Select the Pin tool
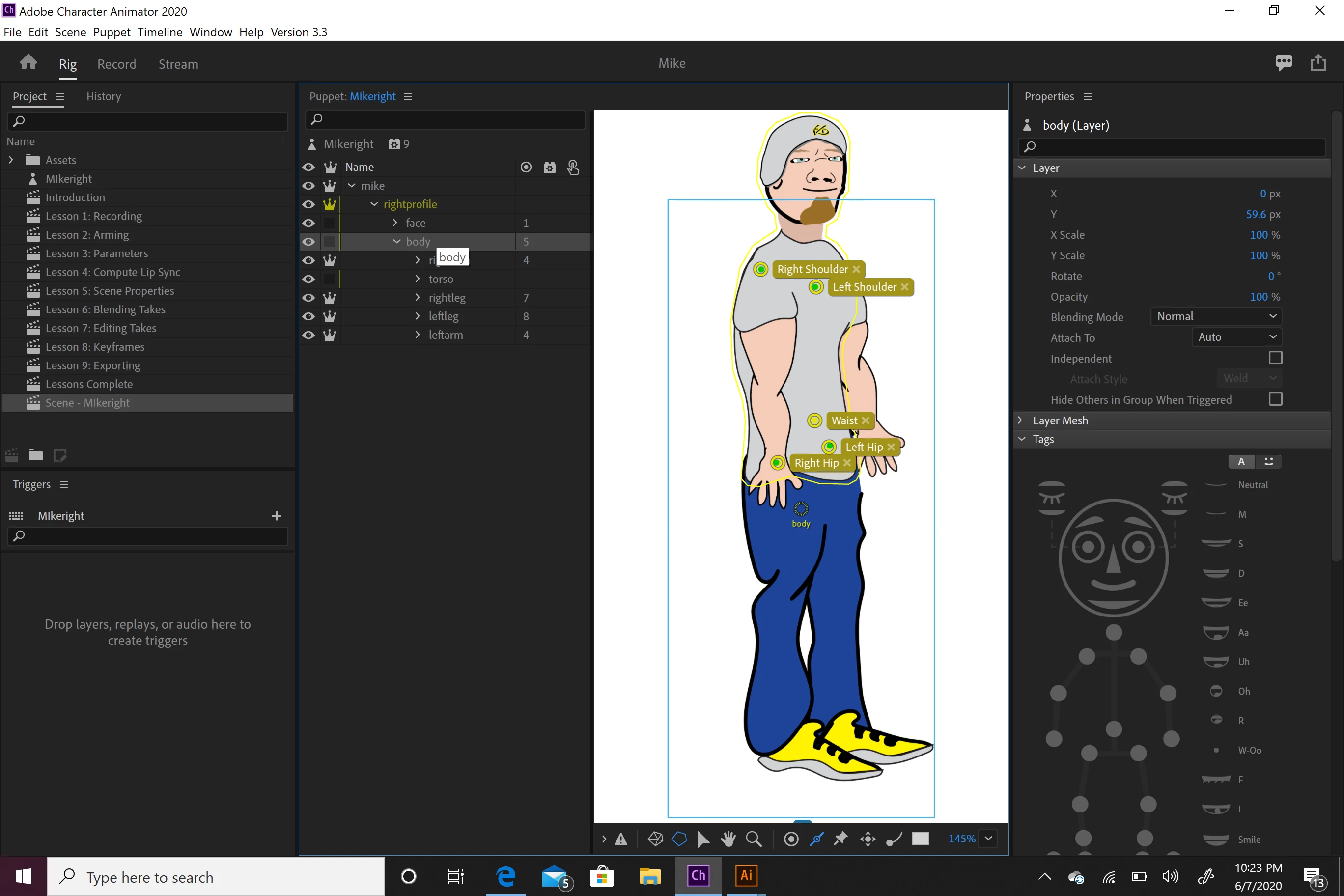The image size is (1344, 896). pyautogui.click(x=840, y=839)
